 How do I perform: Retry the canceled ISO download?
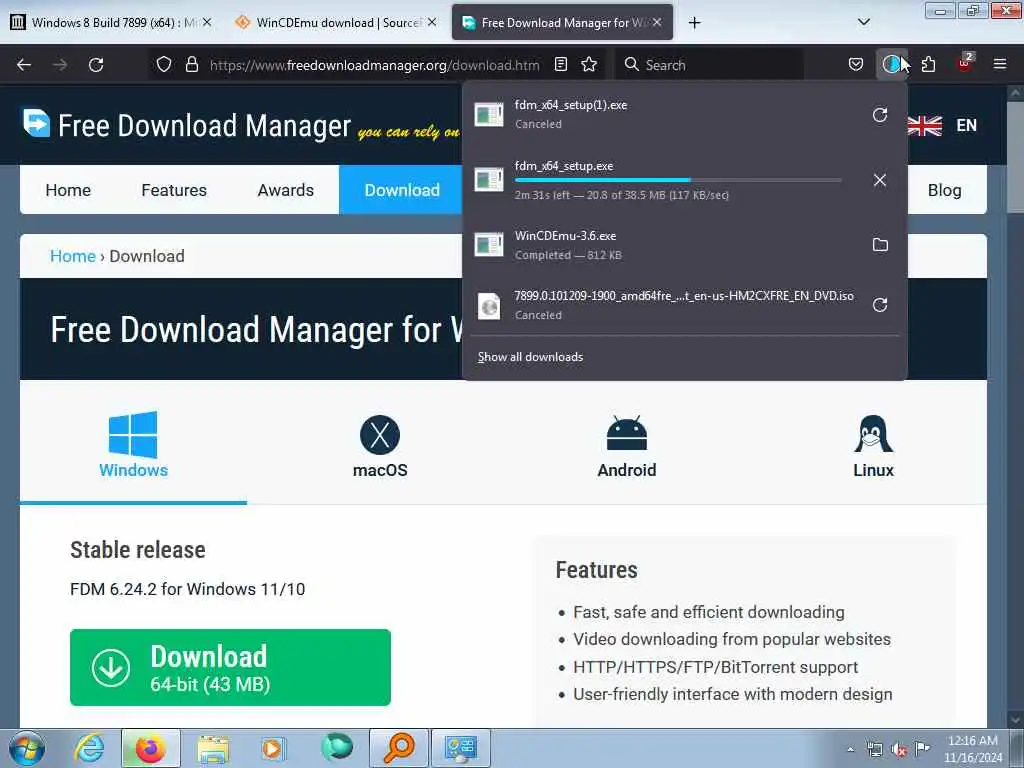pyautogui.click(x=880, y=305)
